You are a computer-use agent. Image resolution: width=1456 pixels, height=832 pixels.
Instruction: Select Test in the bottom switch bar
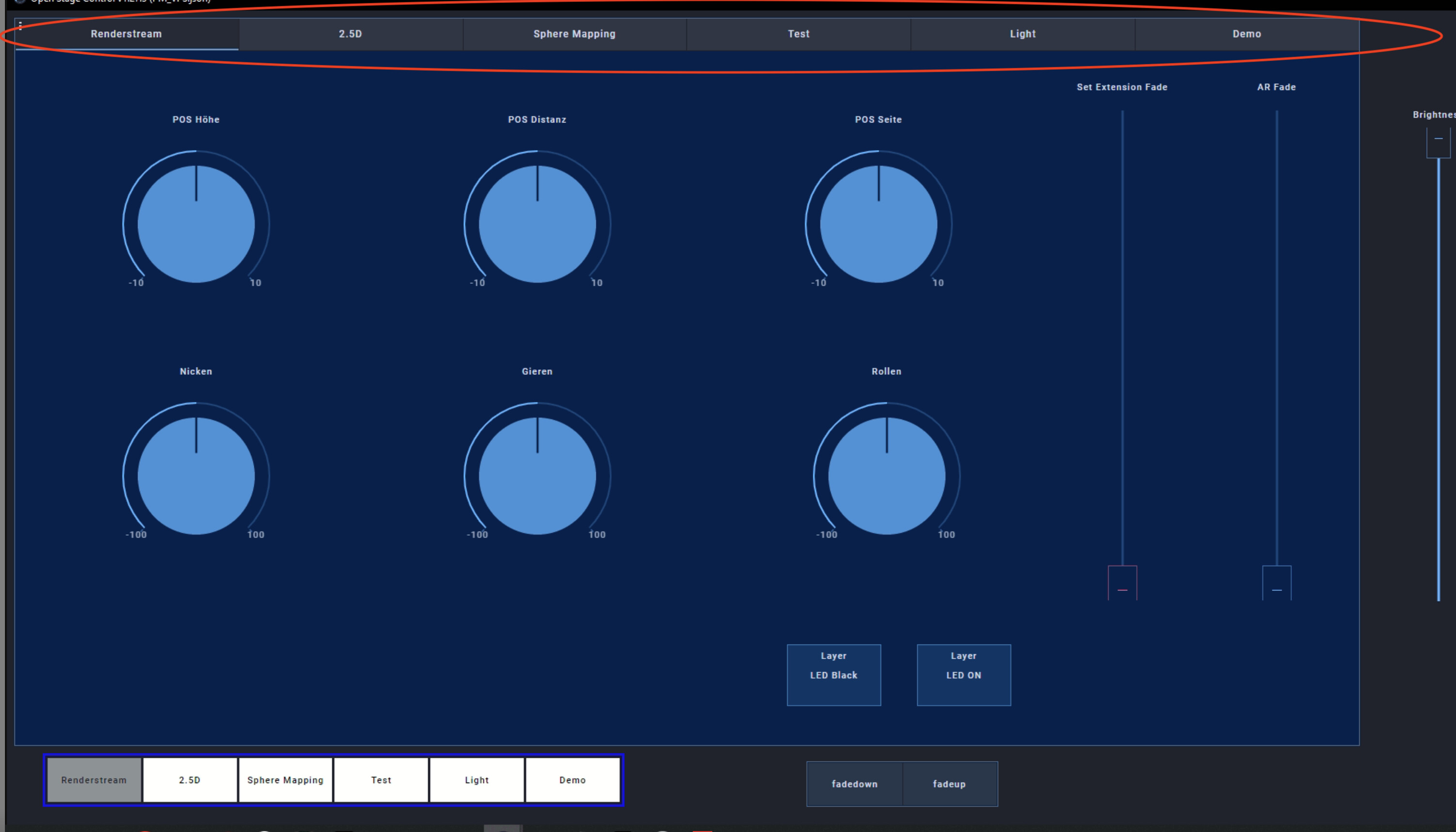coord(381,780)
